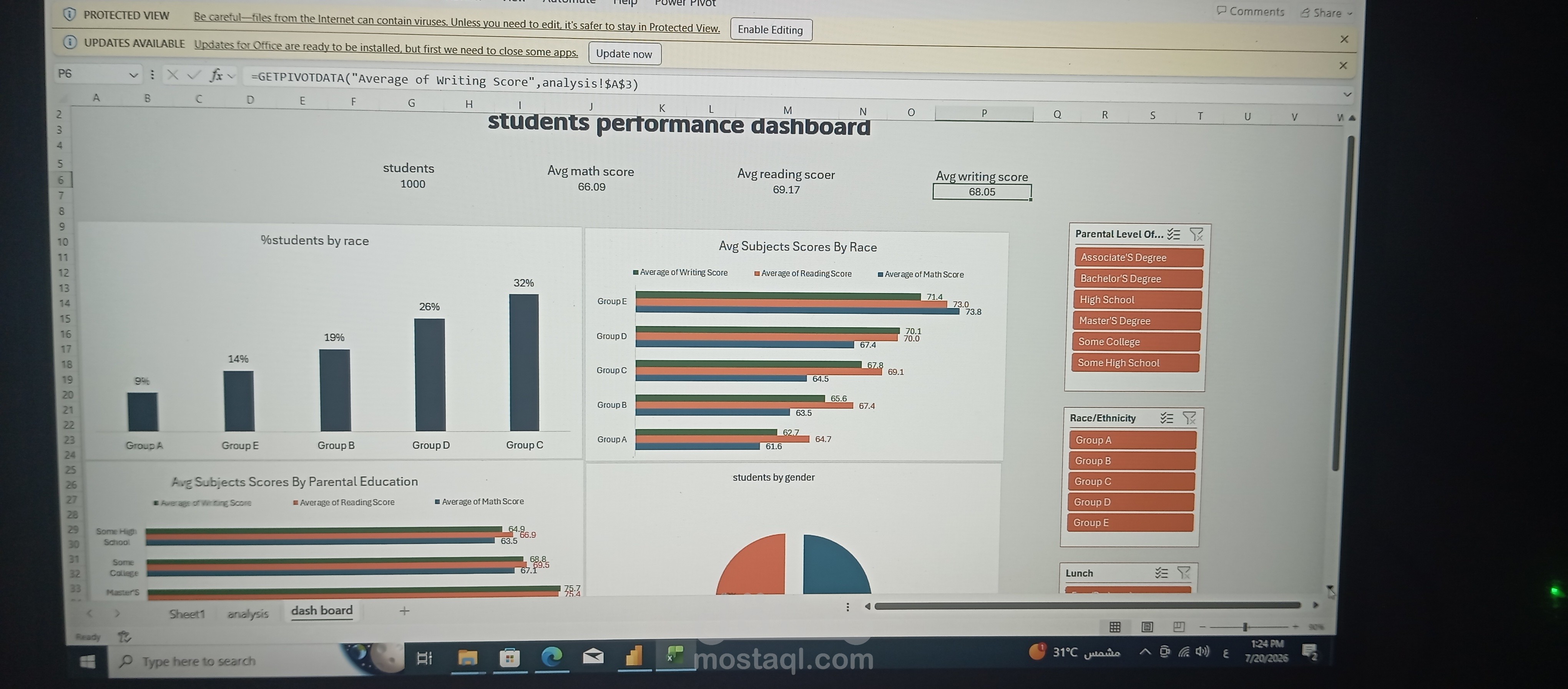This screenshot has width=1568, height=689.
Task: Toggle multi-select in Race/Ethnicity slicer
Action: pyautogui.click(x=1166, y=418)
